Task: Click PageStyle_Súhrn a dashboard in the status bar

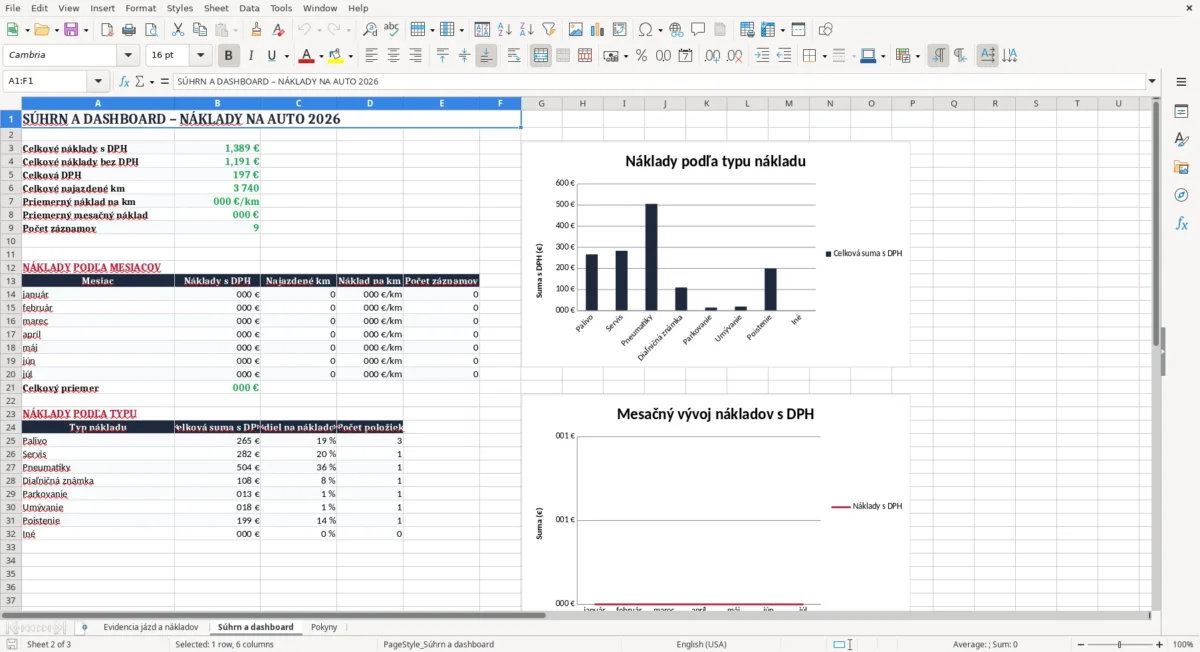Action: pyautogui.click(x=438, y=644)
